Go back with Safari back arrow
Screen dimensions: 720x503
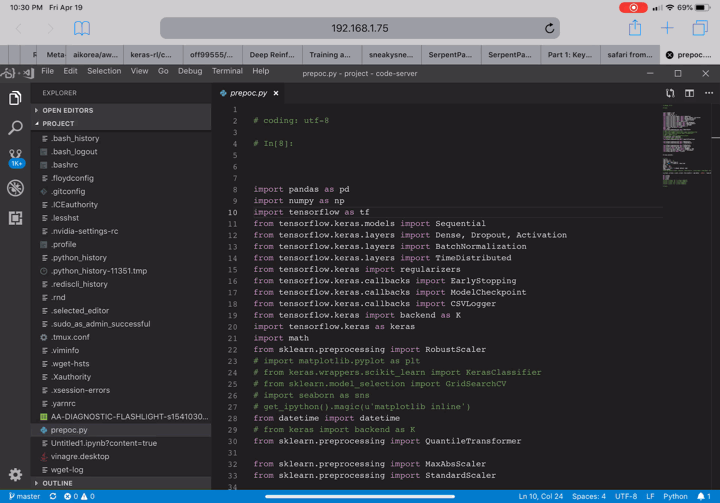19,28
